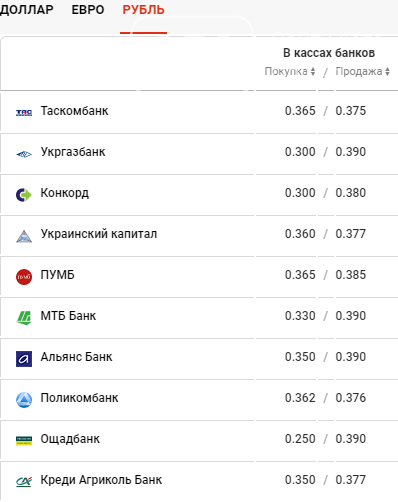The image size is (398, 502).
Task: Click the Альянс Банк logo icon
Action: pyautogui.click(x=24, y=359)
